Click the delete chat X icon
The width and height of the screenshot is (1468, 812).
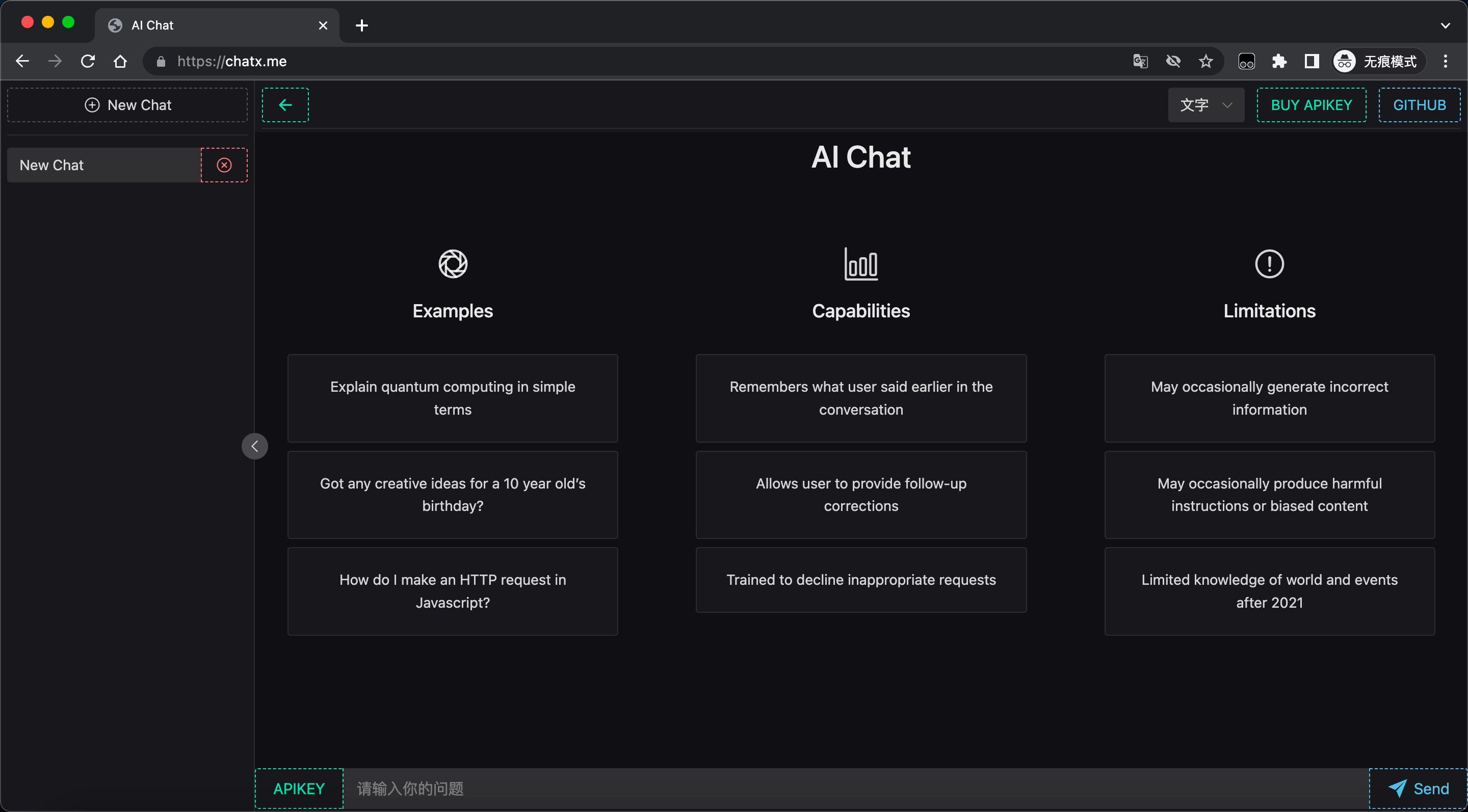pos(224,164)
